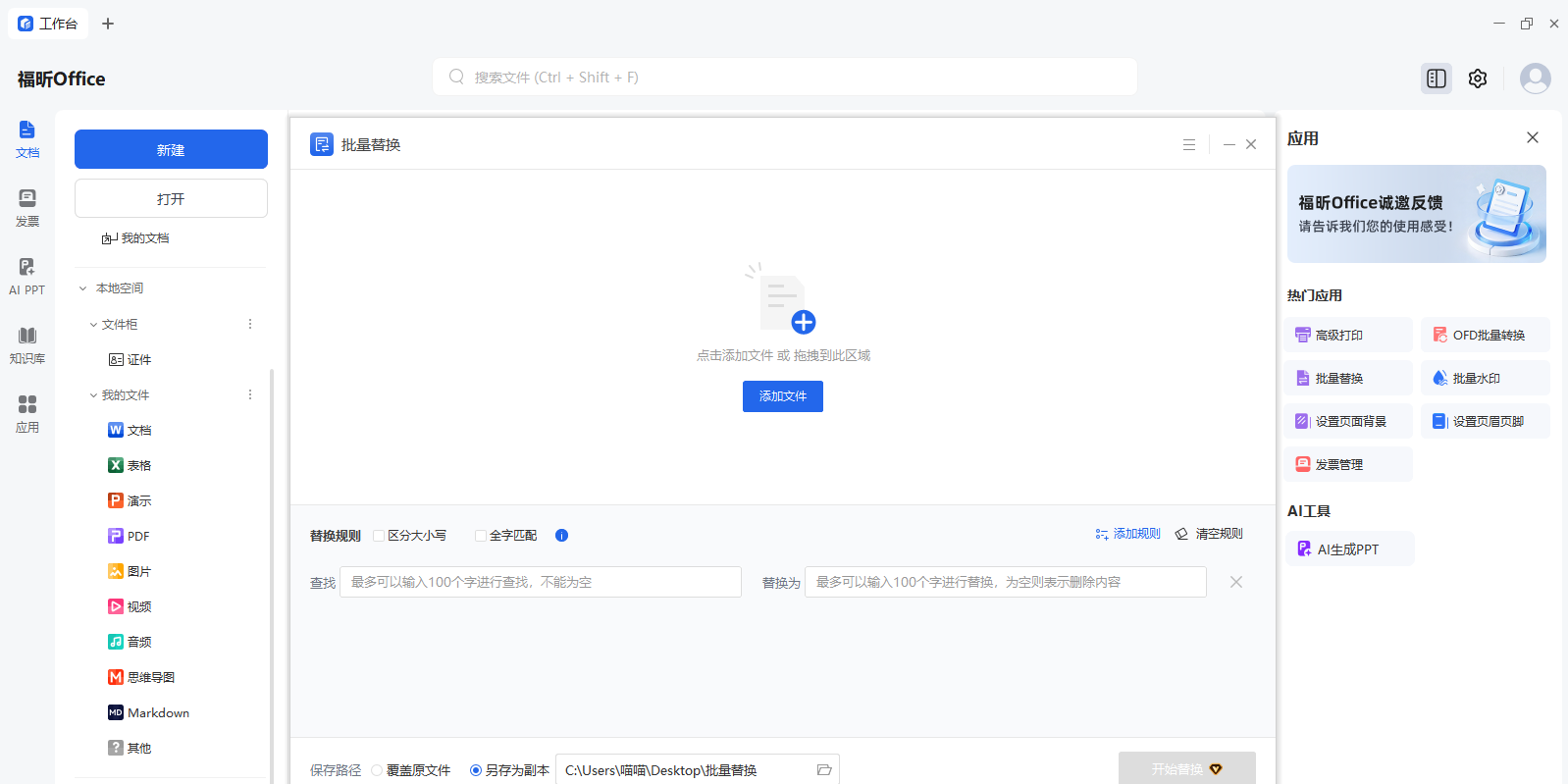
Task: Open the 设置页面背景 app
Action: 1348,421
